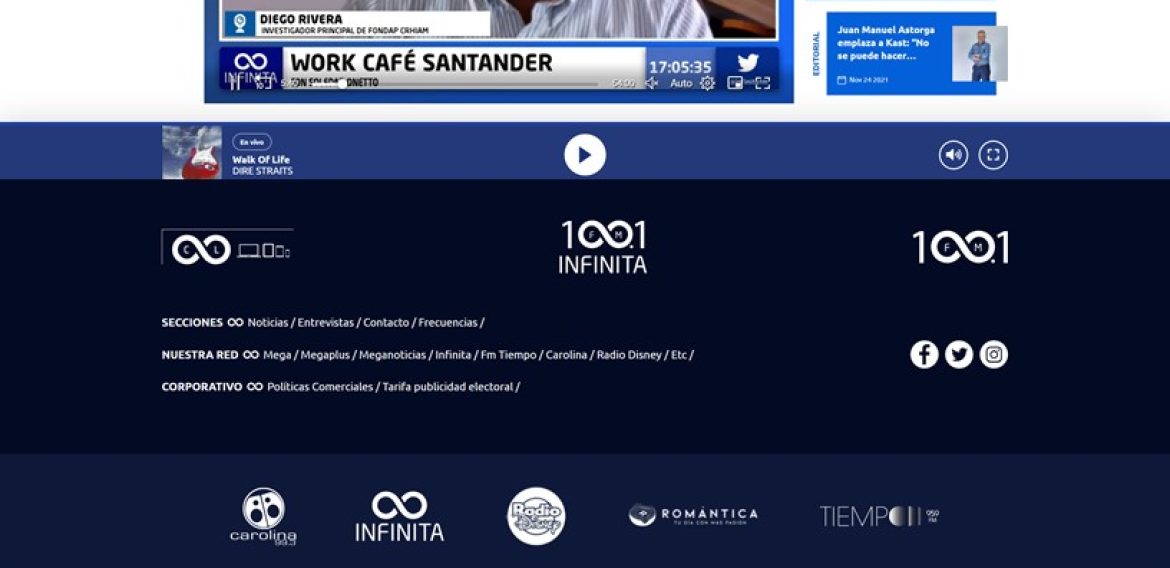Screen dimensions: 1170x568
Task: Enable picture-in-picture mode on the video
Action: click(x=735, y=83)
